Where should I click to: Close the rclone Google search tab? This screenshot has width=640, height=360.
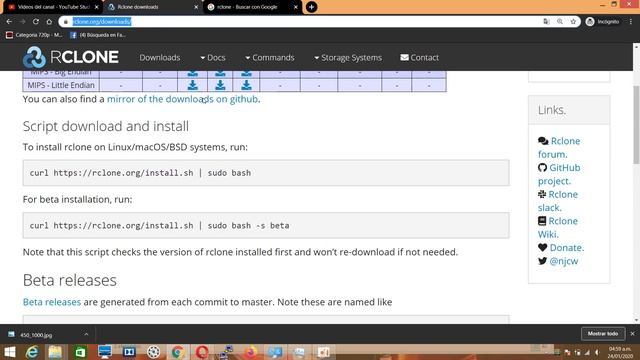296,7
